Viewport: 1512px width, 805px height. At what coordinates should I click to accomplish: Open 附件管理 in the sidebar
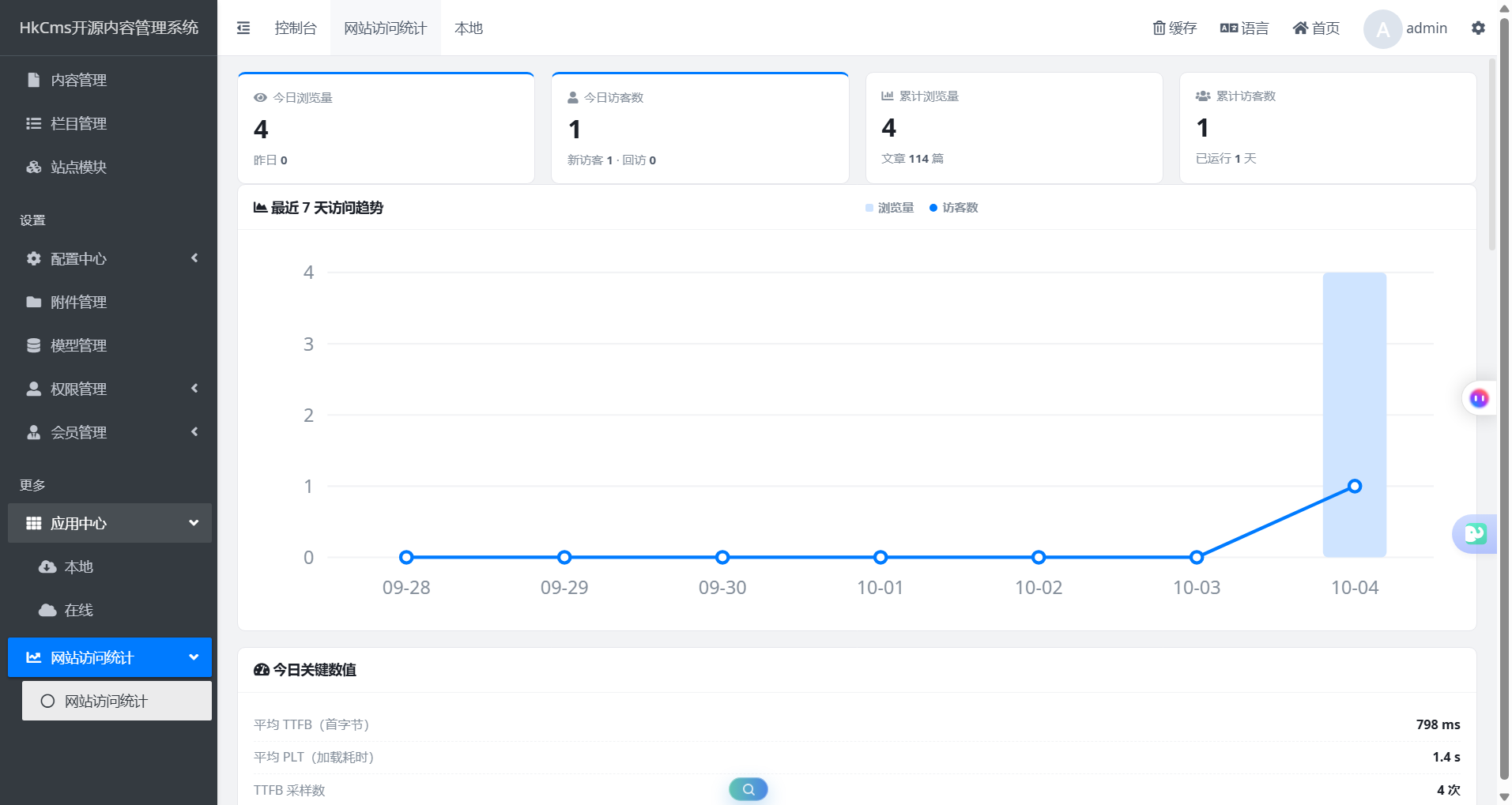tap(110, 302)
